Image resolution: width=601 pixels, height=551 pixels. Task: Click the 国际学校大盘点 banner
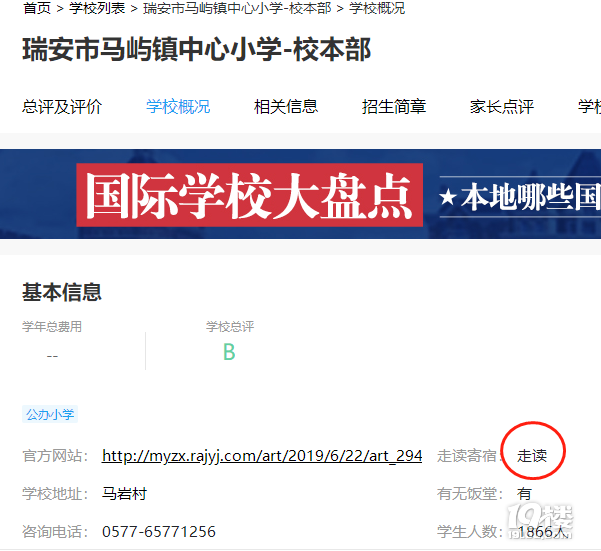coord(250,195)
